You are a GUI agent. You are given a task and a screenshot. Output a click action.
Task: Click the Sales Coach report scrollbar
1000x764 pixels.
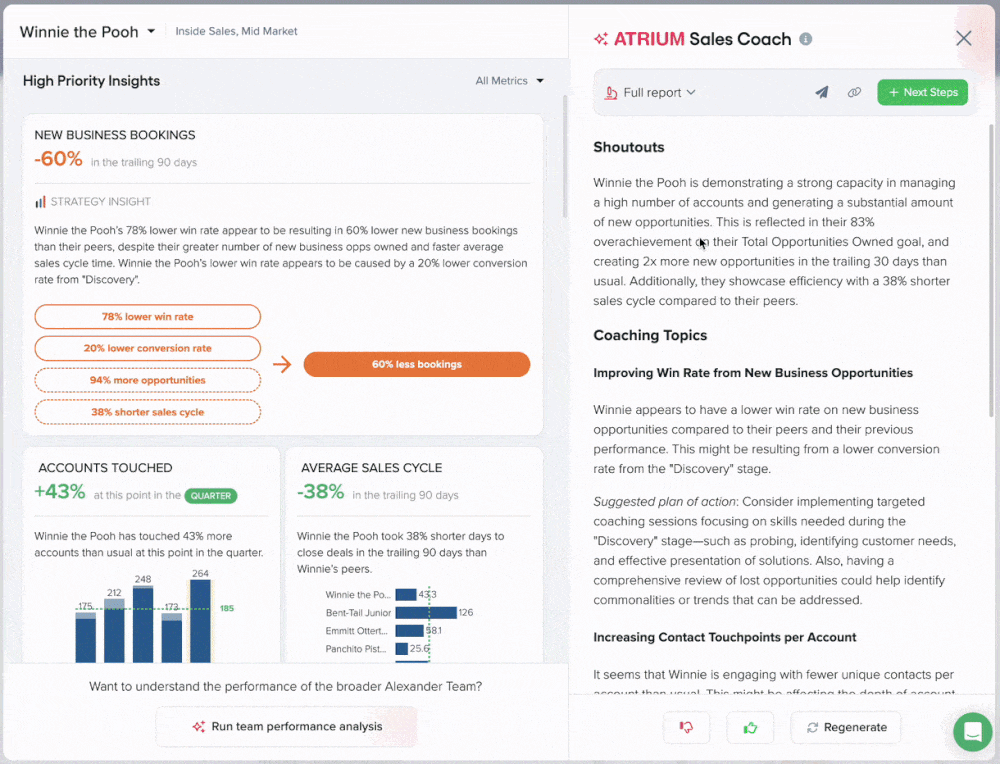click(990, 271)
